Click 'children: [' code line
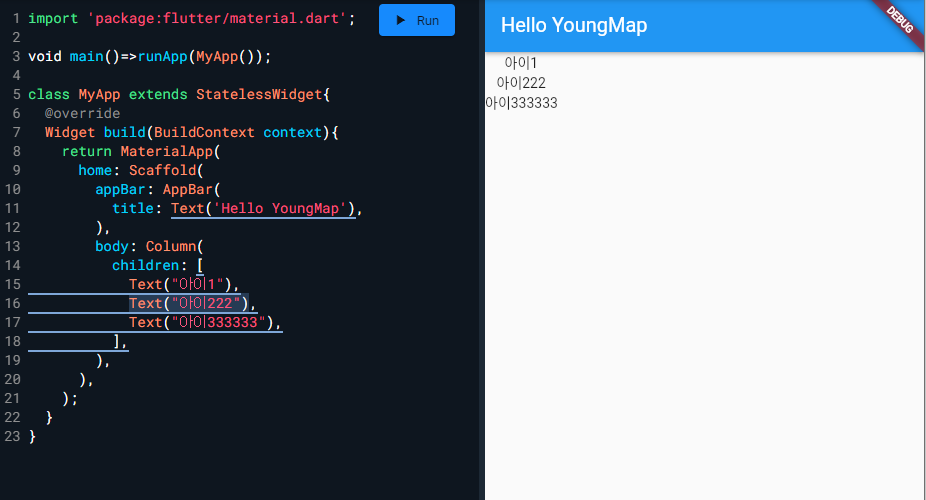Viewport: 926px width, 500px height. (x=158, y=265)
